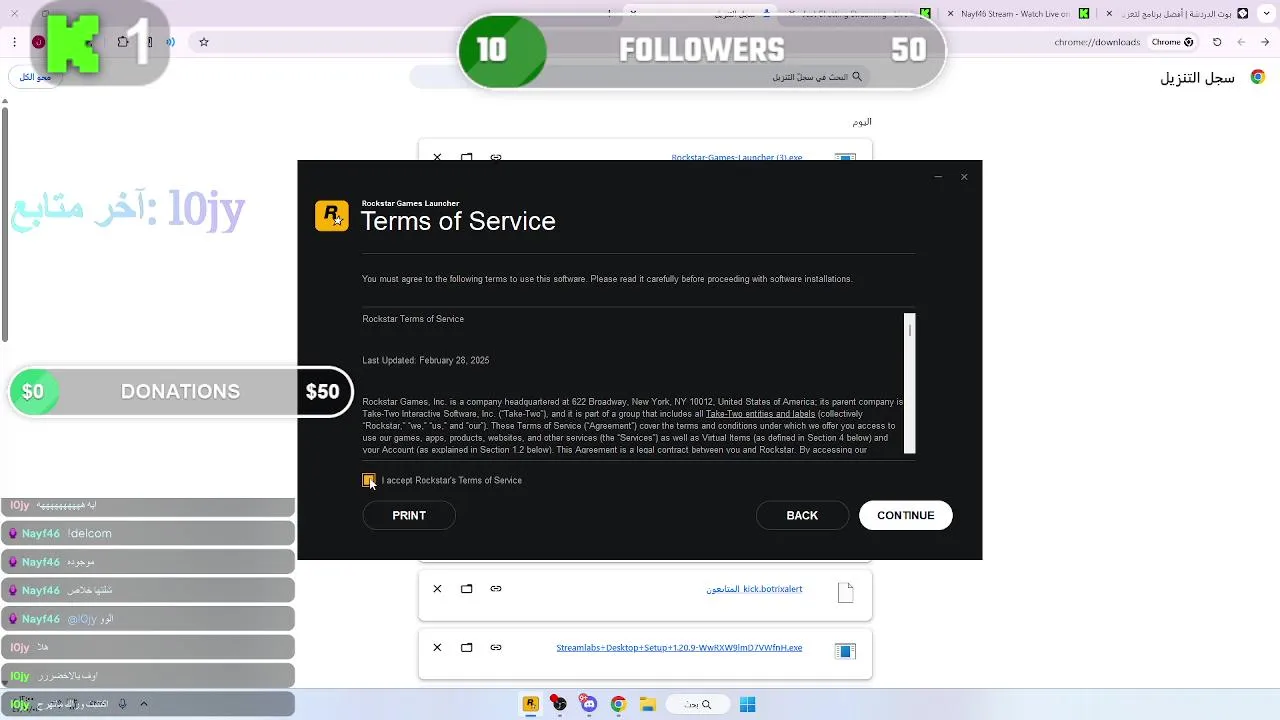Remove the Streamlabs Desktop Setup download entry
Viewport: 1280px width, 720px height.
[437, 648]
